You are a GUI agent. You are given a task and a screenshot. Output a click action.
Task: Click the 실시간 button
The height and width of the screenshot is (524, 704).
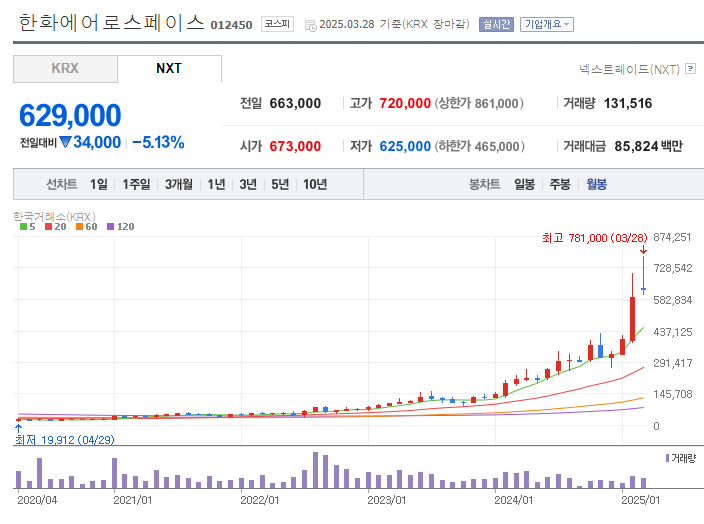(496, 24)
